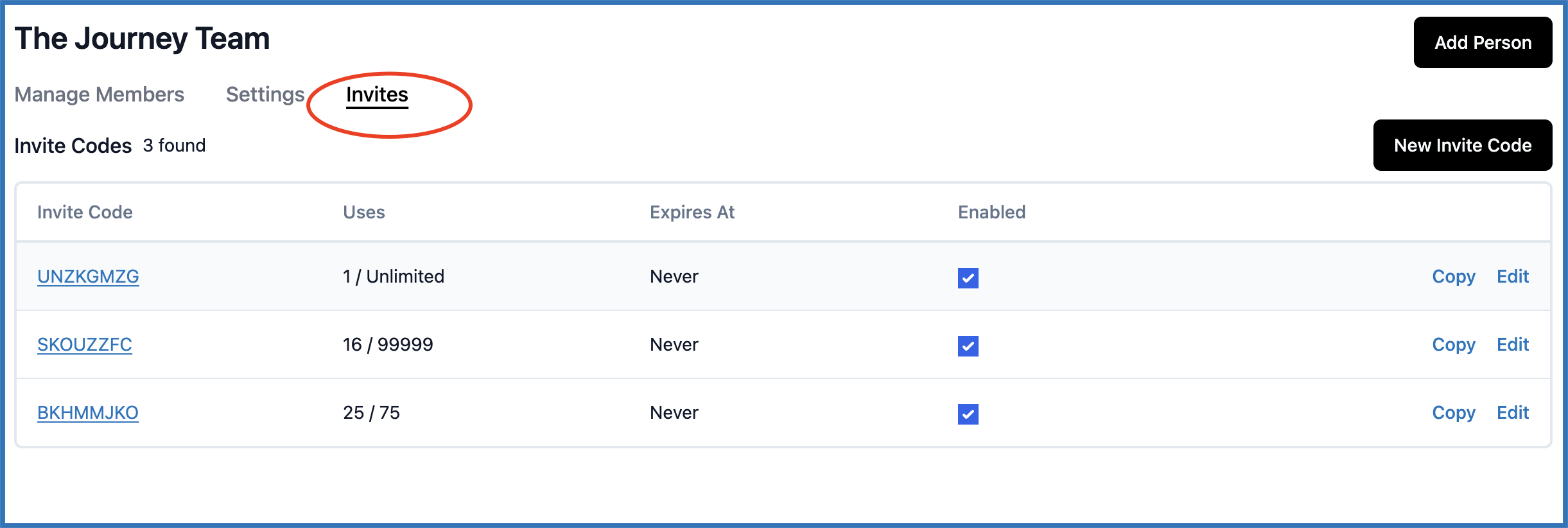Click the Add Person button
Viewport: 1568px width, 528px height.
coord(1482,42)
